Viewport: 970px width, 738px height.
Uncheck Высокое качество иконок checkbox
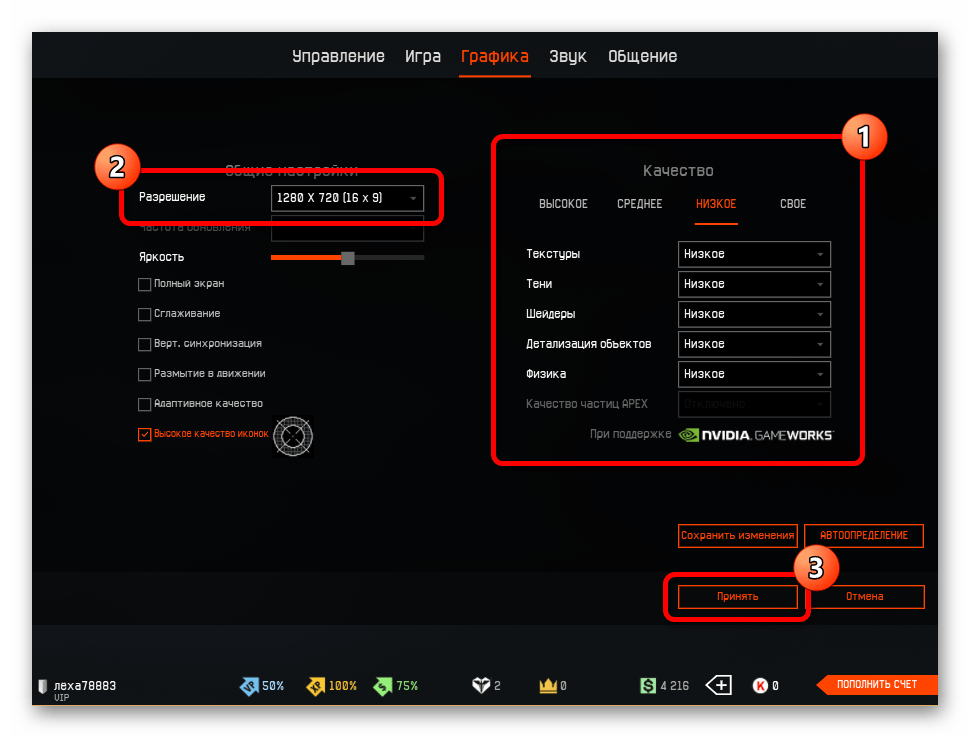coord(145,435)
